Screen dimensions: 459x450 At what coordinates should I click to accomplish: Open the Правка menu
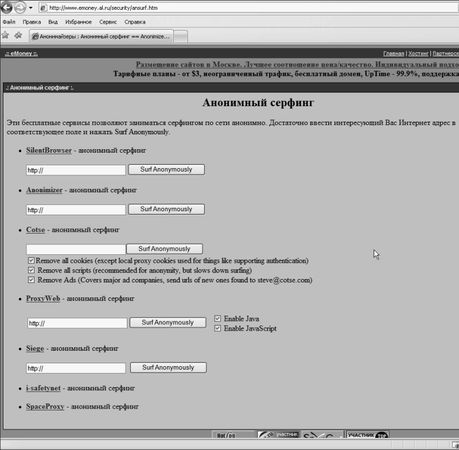(x=32, y=22)
